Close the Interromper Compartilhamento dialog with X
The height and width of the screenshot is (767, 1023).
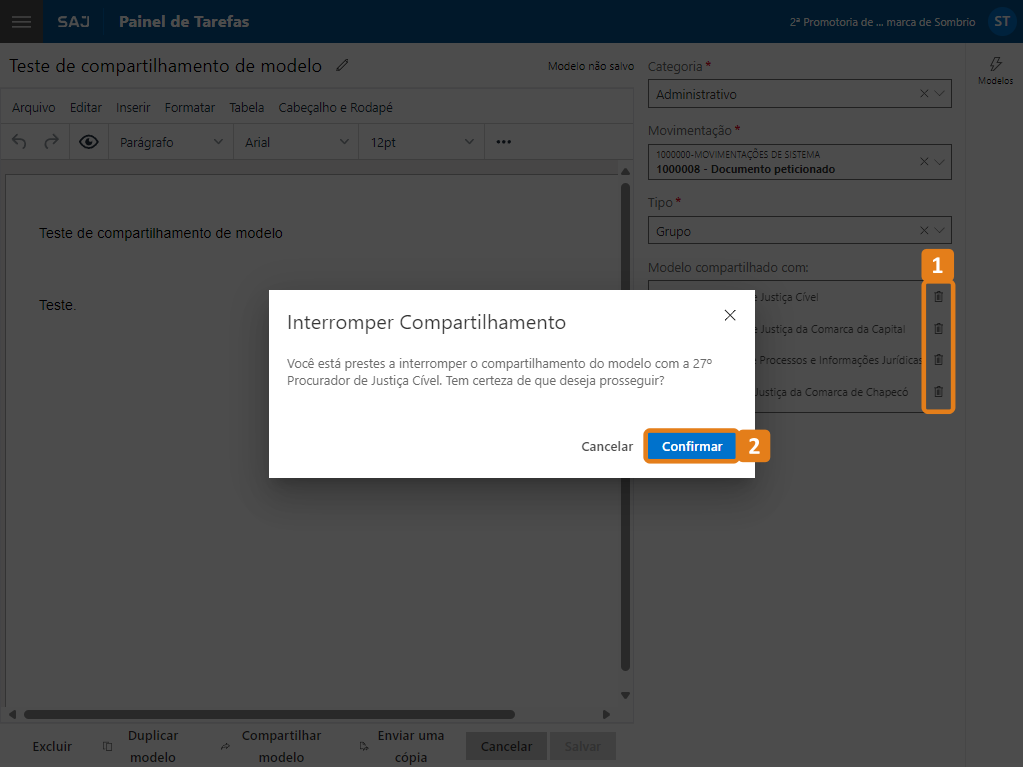[x=730, y=315]
